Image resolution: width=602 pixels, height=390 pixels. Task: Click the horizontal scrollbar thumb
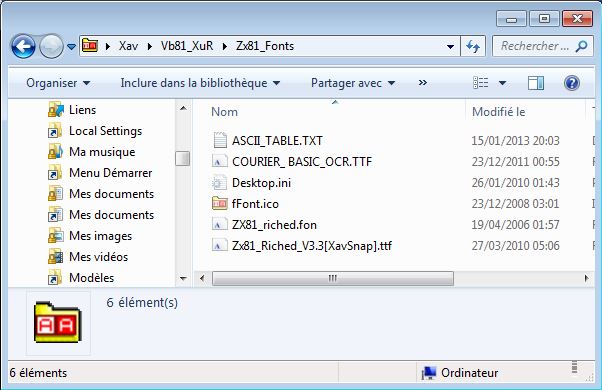point(332,278)
